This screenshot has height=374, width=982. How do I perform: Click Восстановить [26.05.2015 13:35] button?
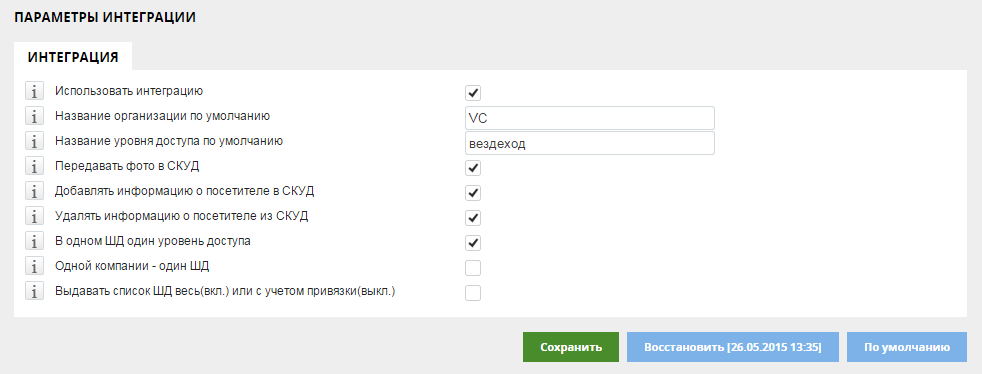click(733, 347)
